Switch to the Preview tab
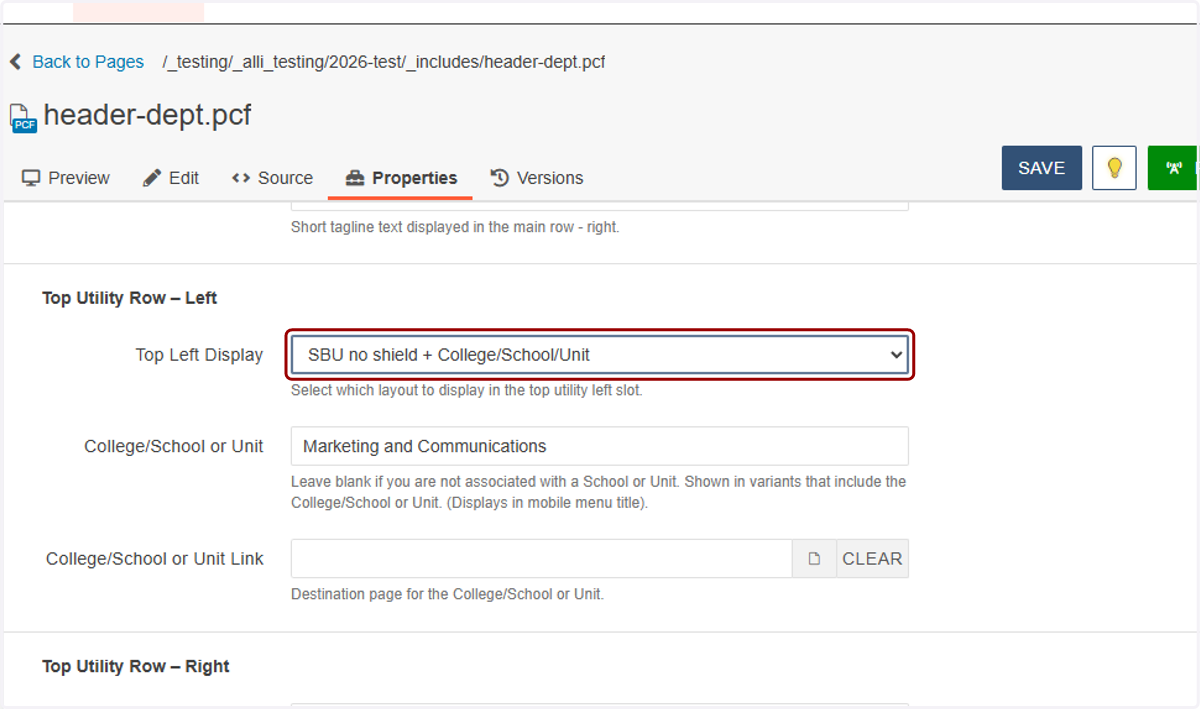 point(66,178)
